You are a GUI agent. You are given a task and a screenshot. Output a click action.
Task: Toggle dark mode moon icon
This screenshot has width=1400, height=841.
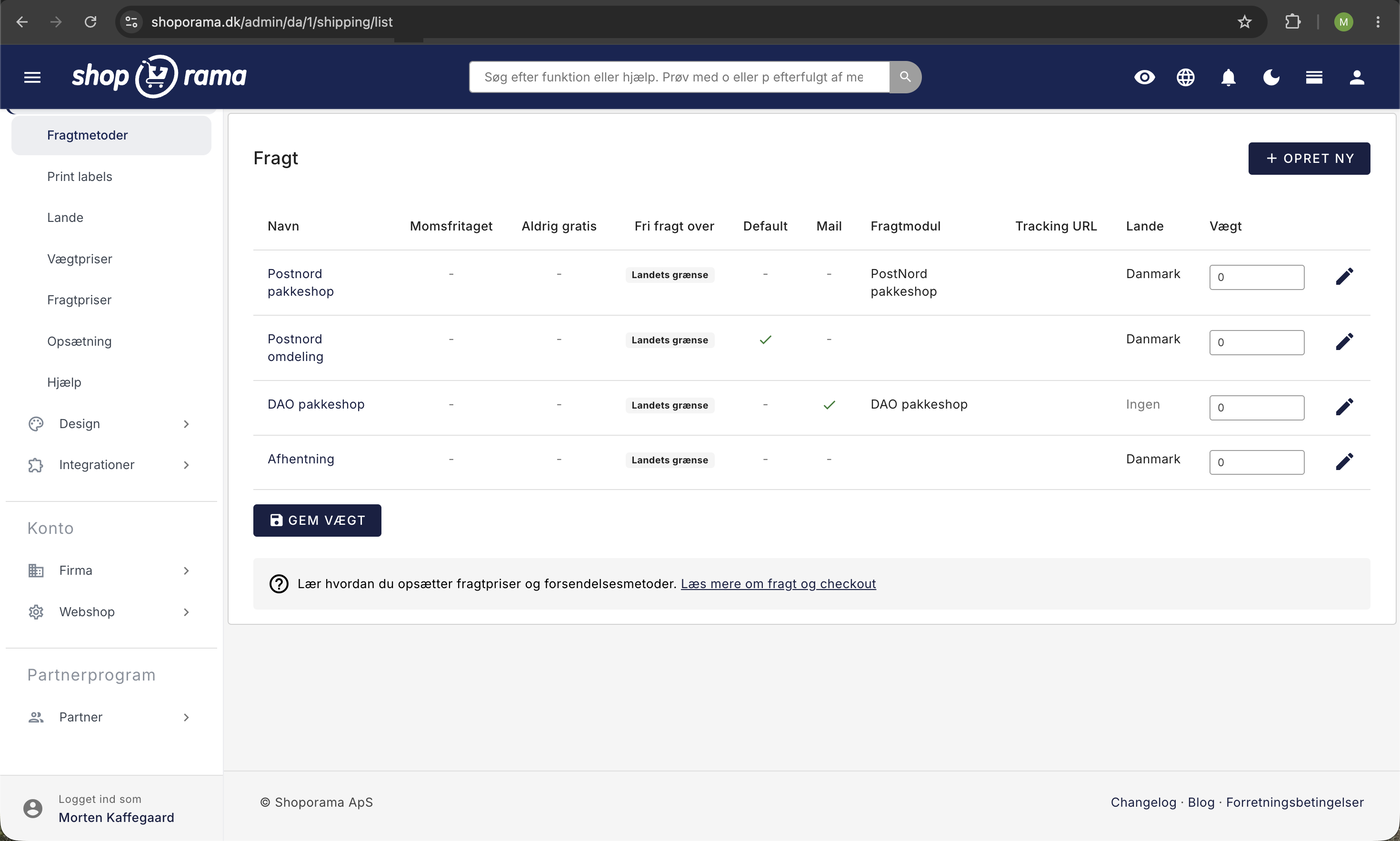pos(1271,77)
